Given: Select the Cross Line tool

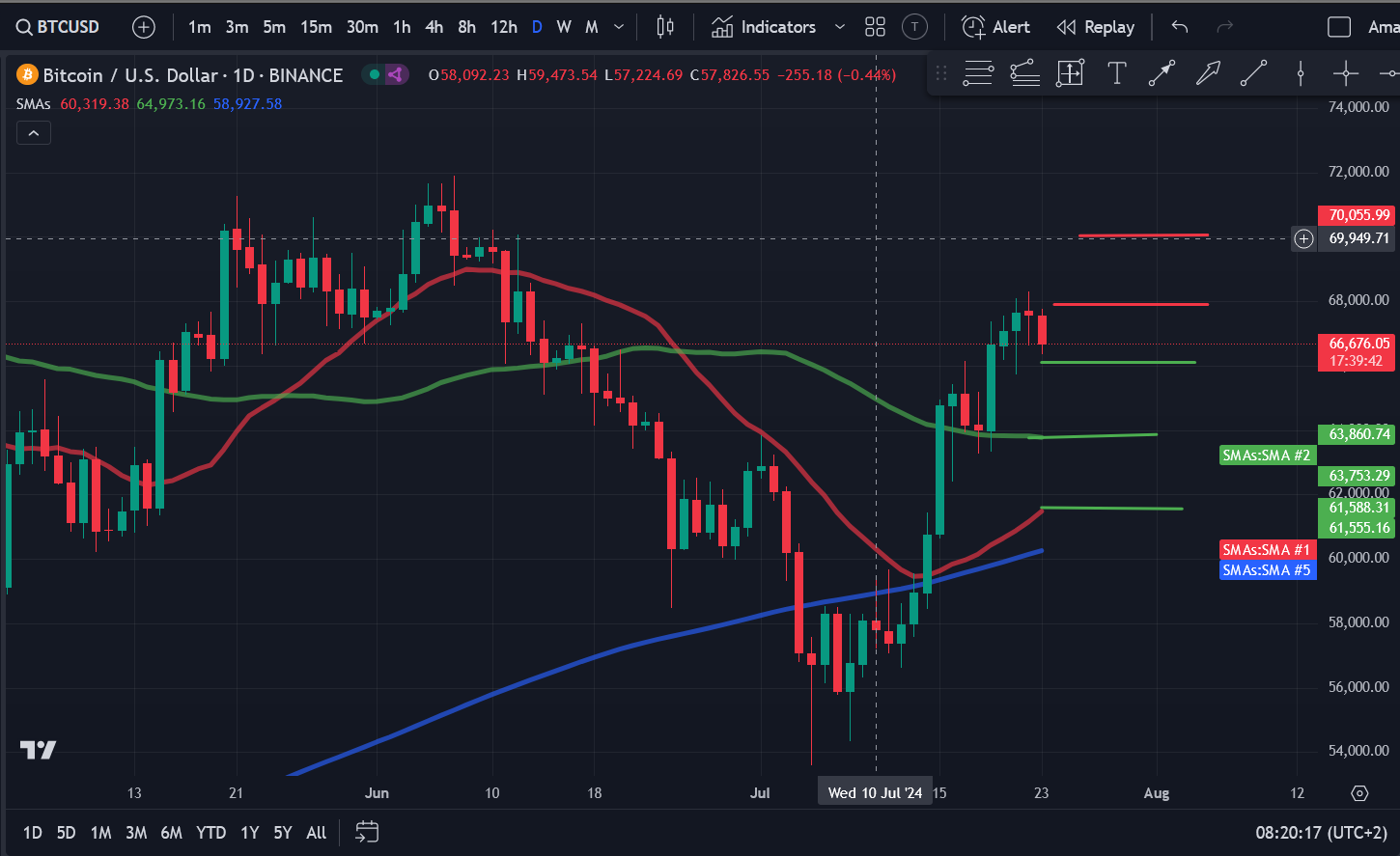Looking at the screenshot, I should (x=1346, y=73).
